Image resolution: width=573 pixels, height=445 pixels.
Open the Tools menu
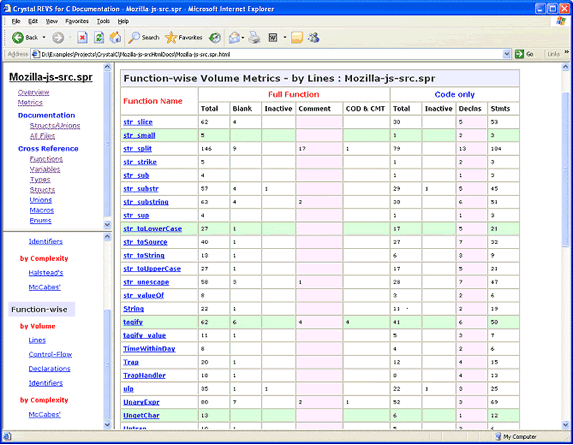point(103,21)
